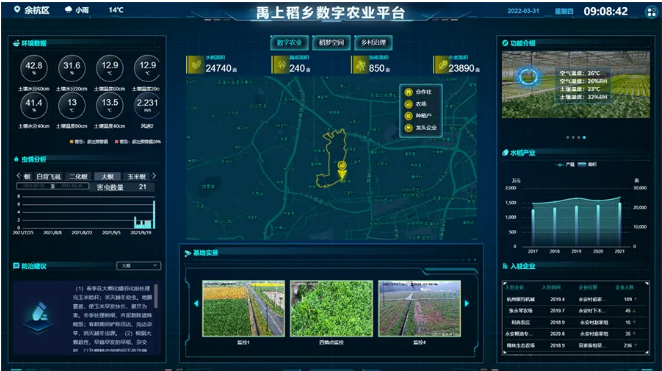Screen dimensions: 662x371
Task: Click the yellow location marker on the map
Action: [x=342, y=170]
